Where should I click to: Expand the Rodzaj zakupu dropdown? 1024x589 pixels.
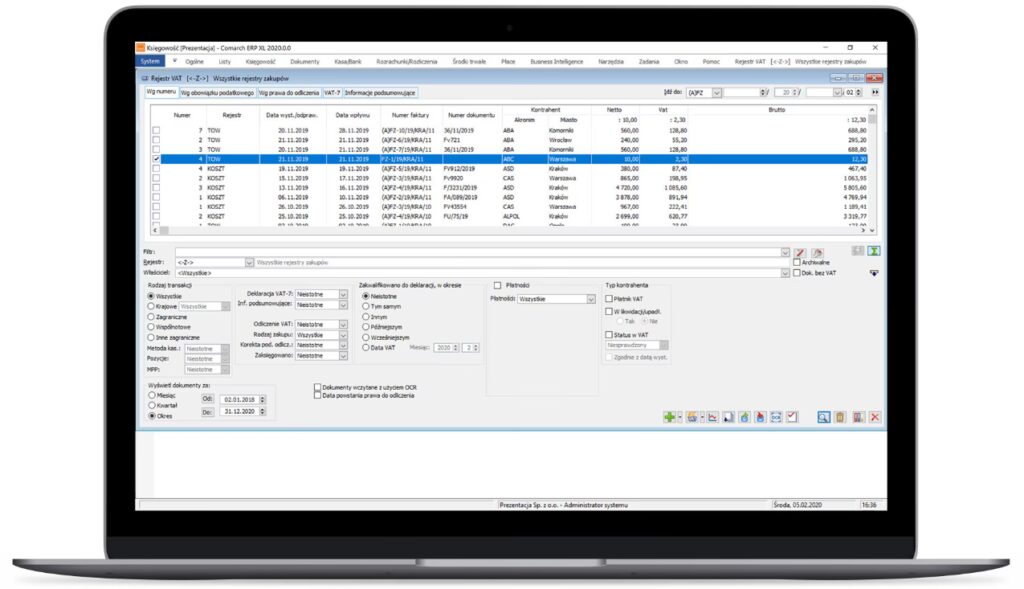343,335
